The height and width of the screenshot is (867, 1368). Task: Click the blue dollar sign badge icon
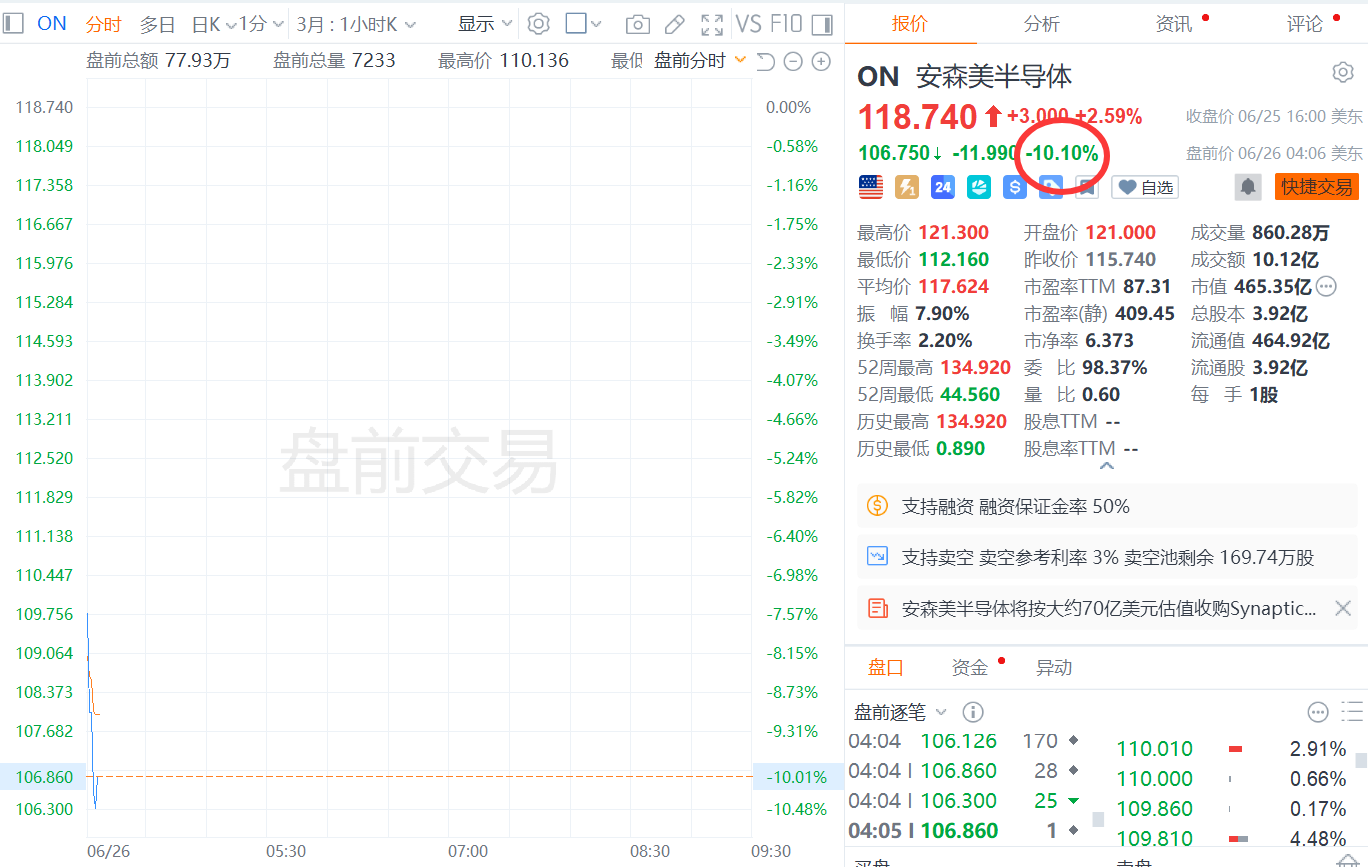pyautogui.click(x=1015, y=186)
